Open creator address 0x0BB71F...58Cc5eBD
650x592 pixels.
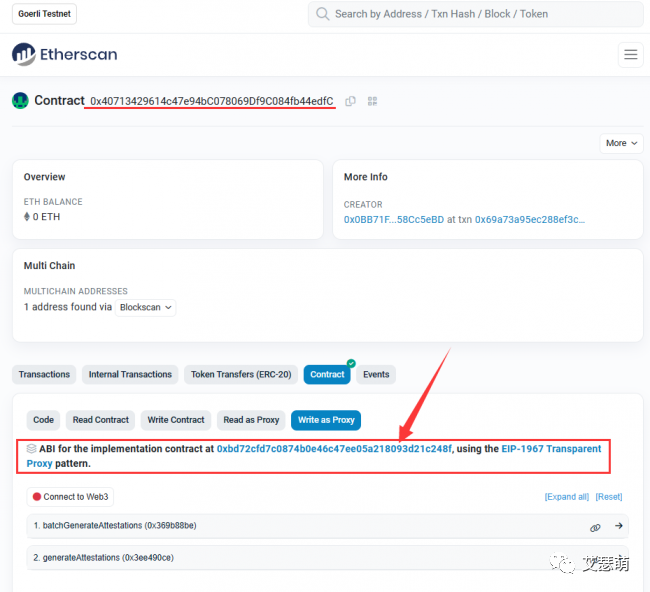click(x=394, y=219)
